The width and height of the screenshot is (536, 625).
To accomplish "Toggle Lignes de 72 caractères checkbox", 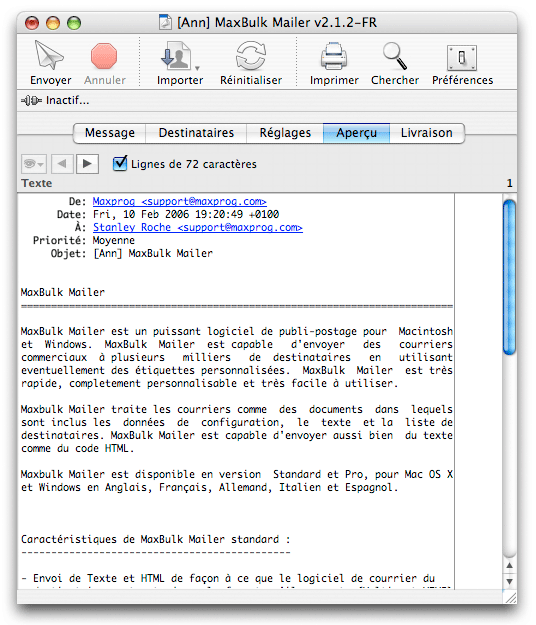I will pyautogui.click(x=120, y=163).
